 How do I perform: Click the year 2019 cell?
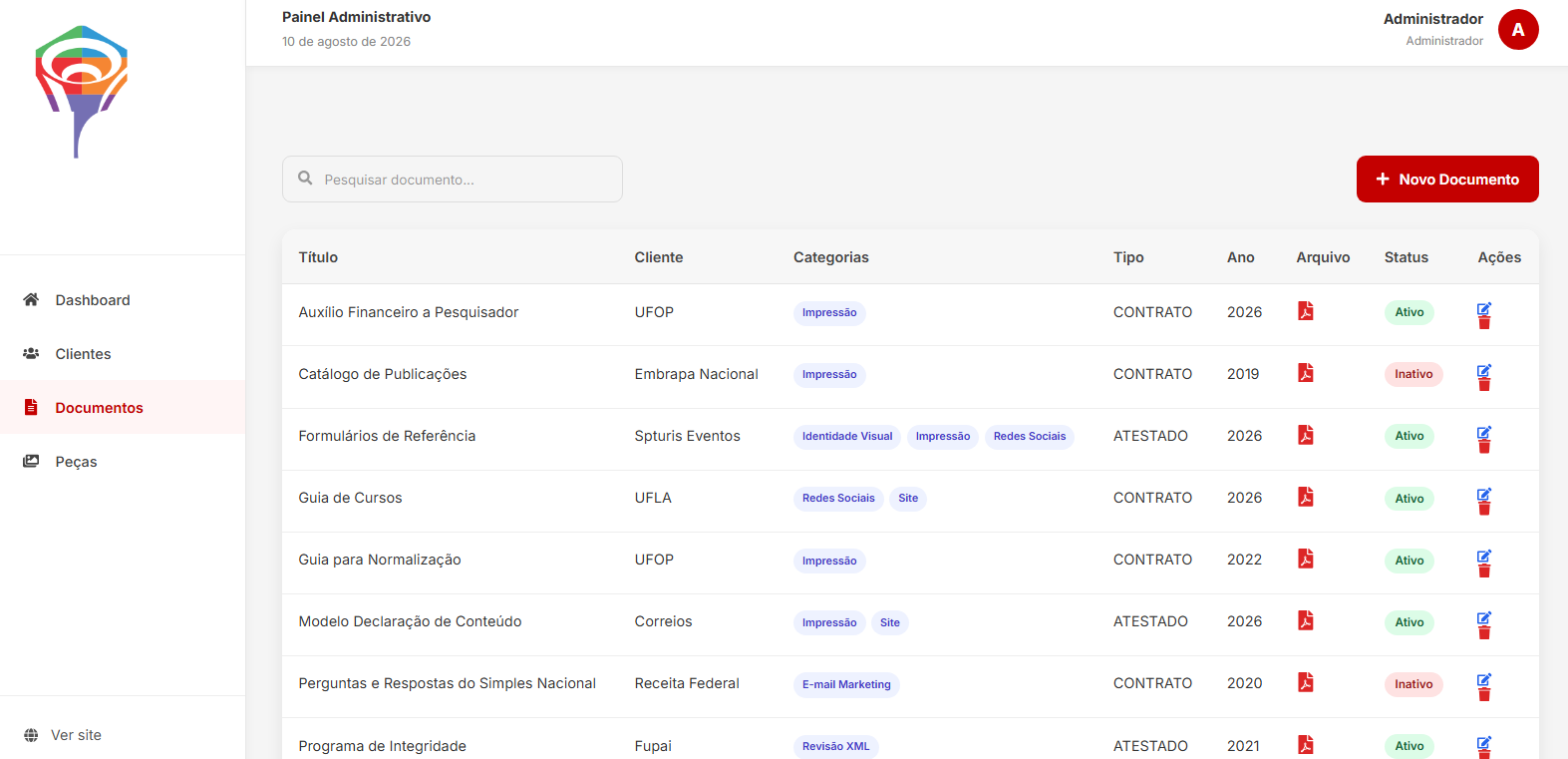click(1243, 374)
